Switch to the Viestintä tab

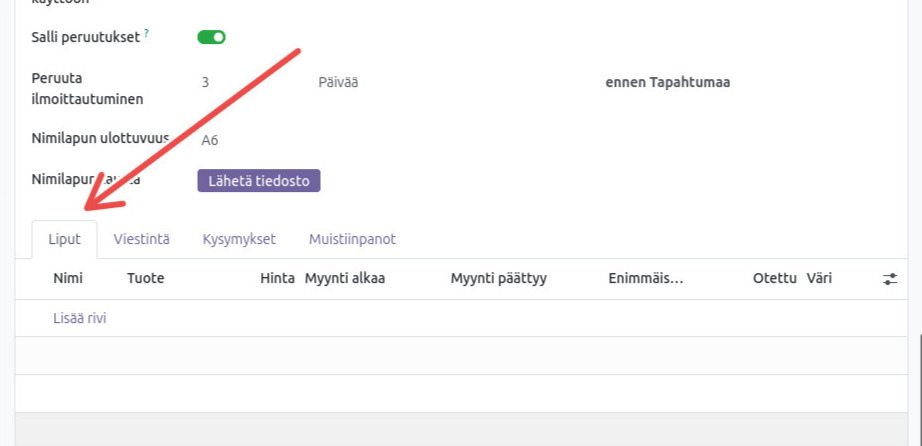pos(141,240)
